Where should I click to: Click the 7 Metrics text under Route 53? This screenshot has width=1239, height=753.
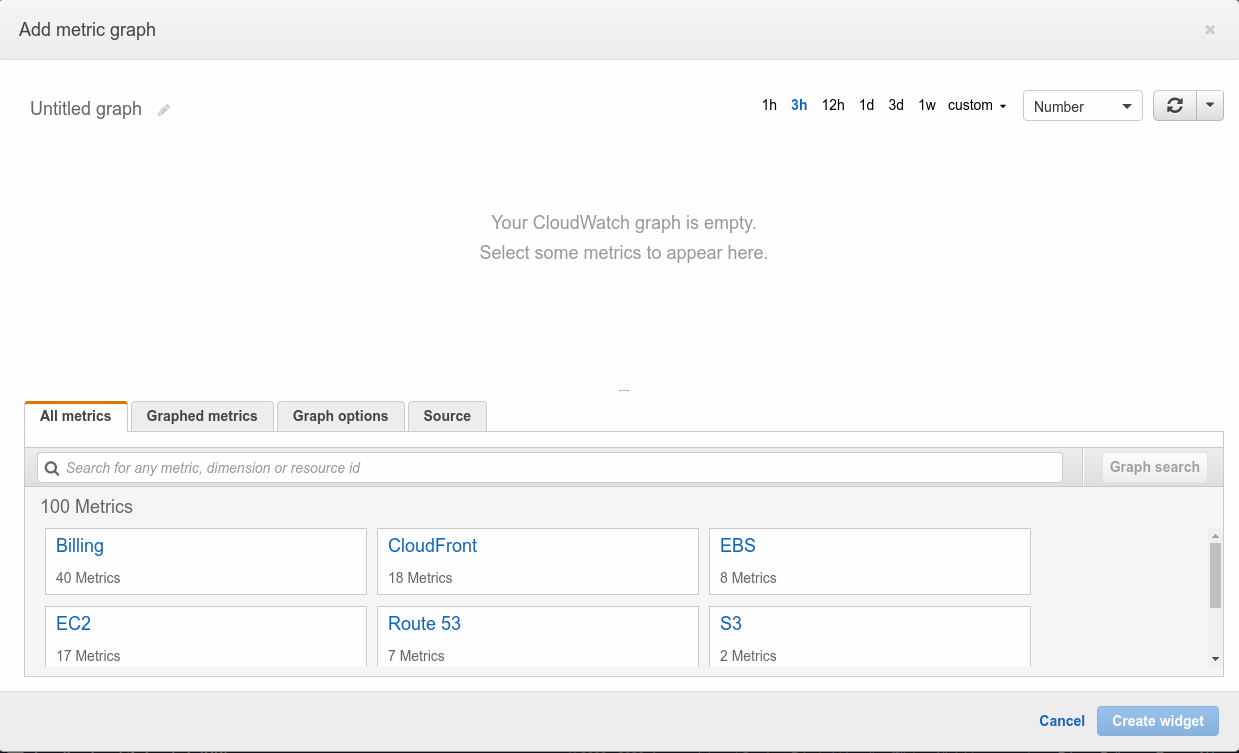(416, 656)
